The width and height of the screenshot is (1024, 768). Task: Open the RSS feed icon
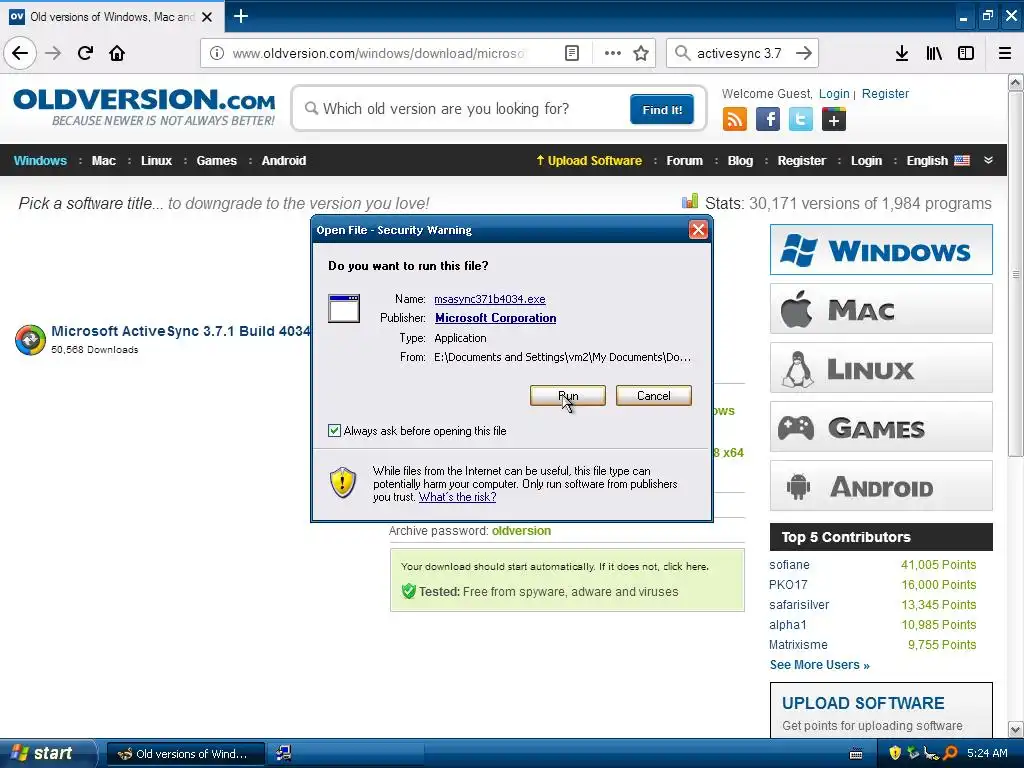coord(735,120)
